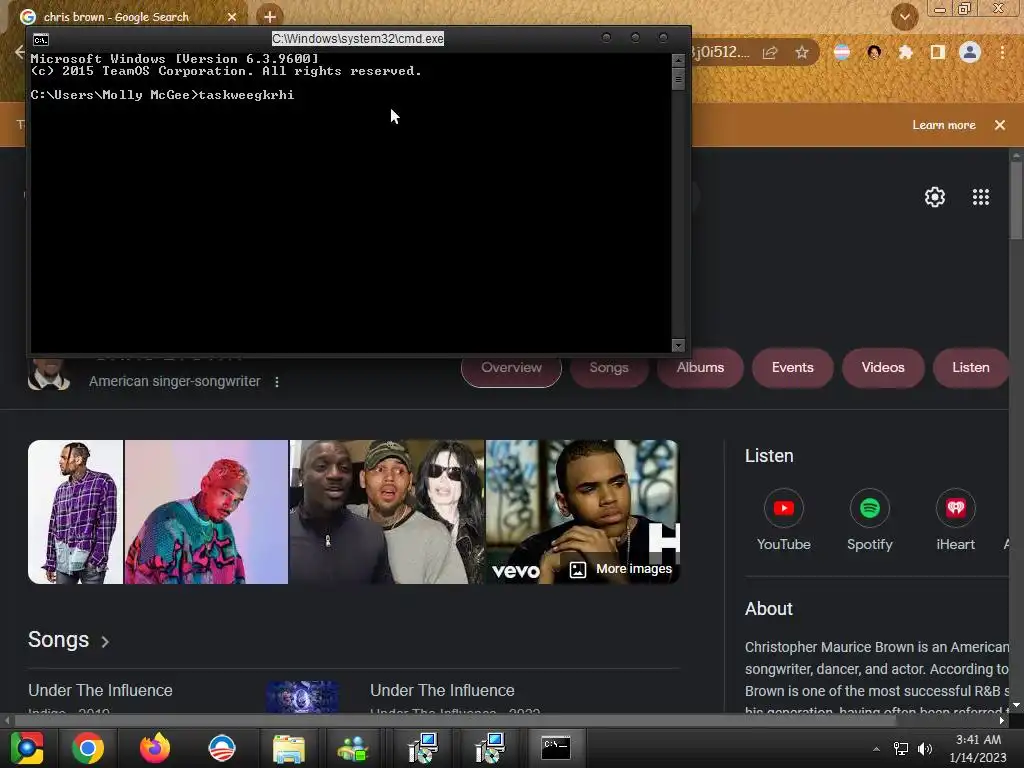Click the page horizontal scrollbar

[455, 720]
